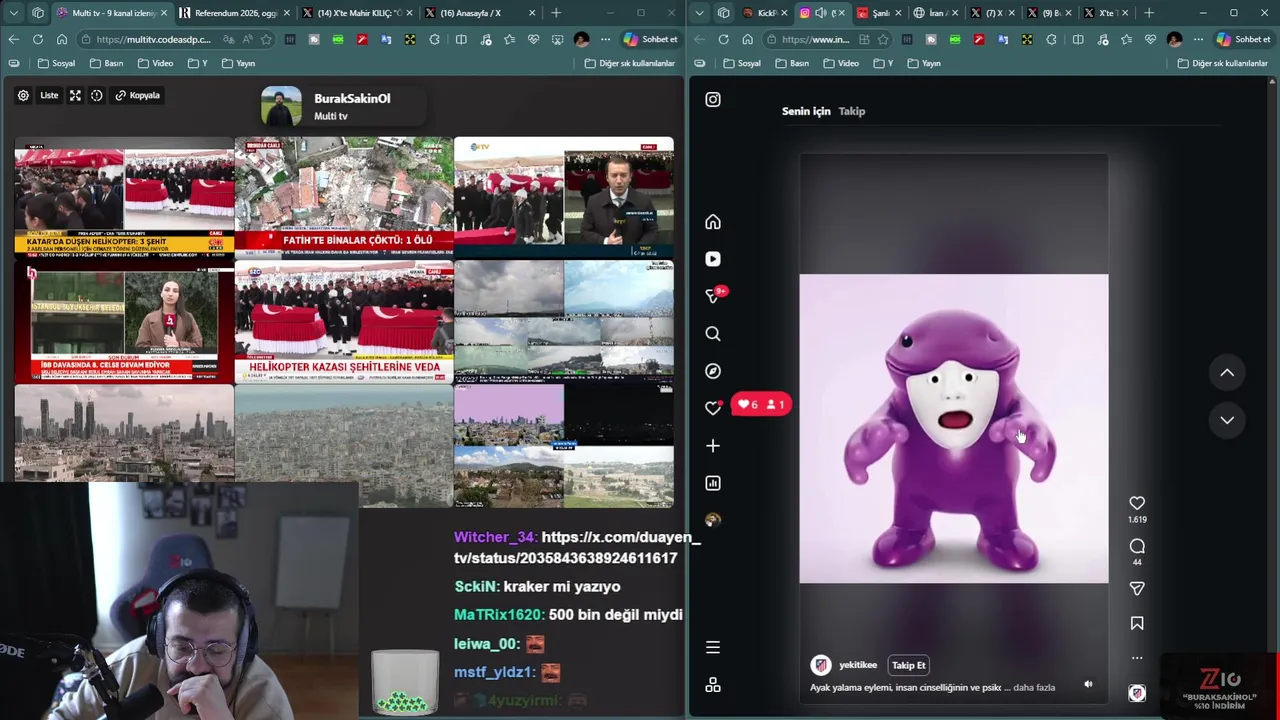Open Instagram explore compass icon
The image size is (1280, 720).
[713, 371]
